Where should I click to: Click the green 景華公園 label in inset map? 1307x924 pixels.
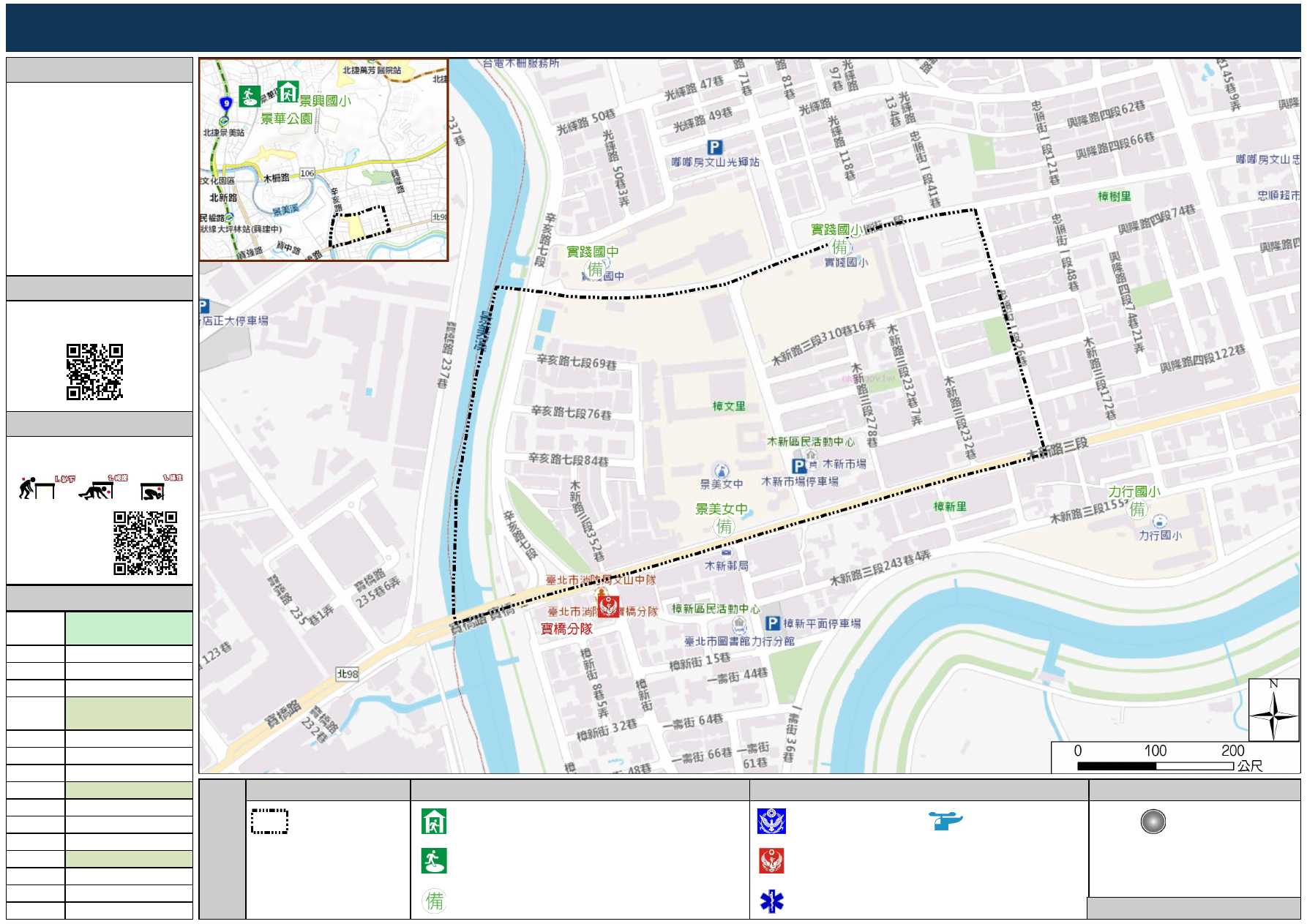click(287, 118)
